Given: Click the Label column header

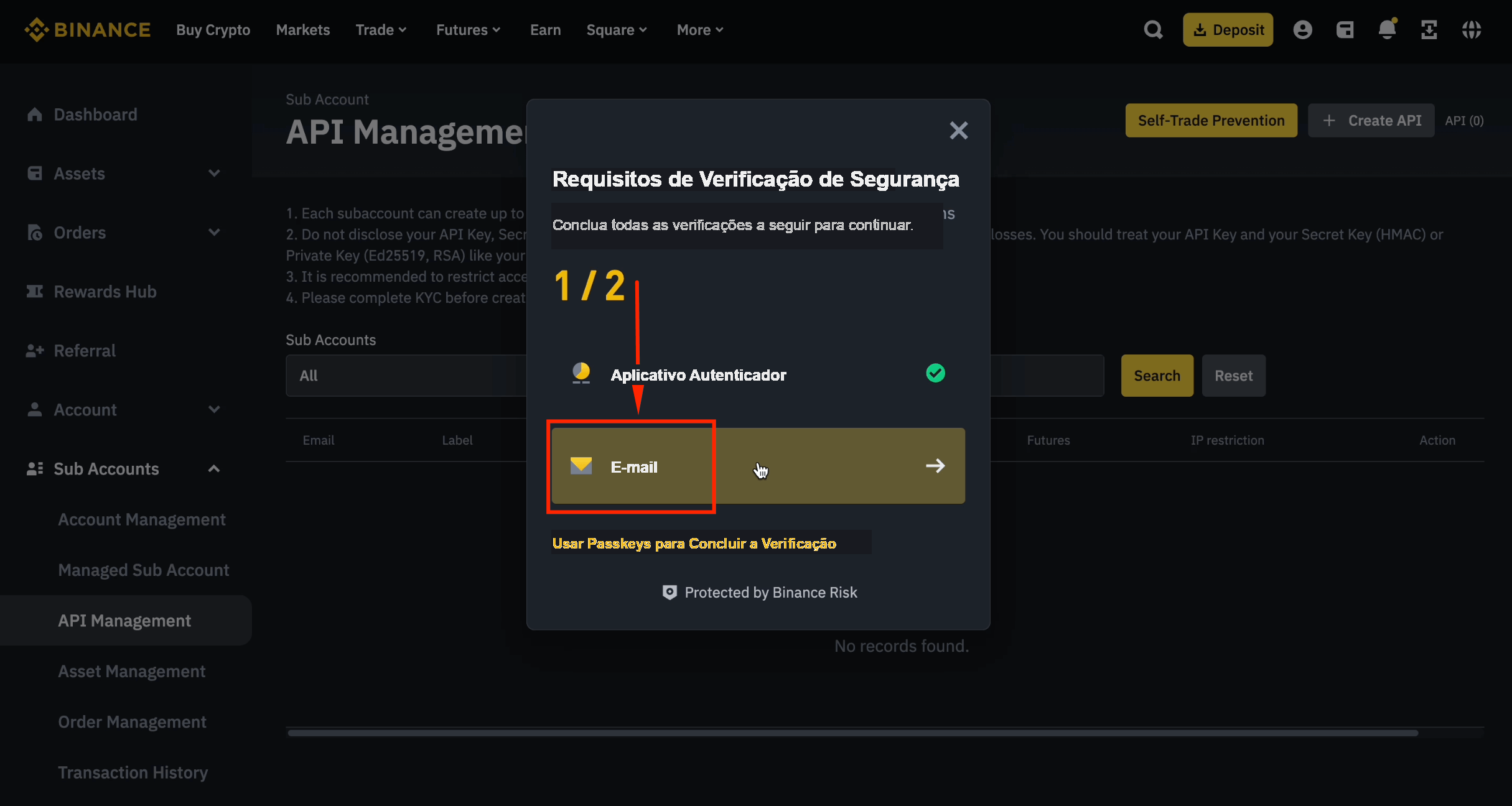Looking at the screenshot, I should click(457, 440).
